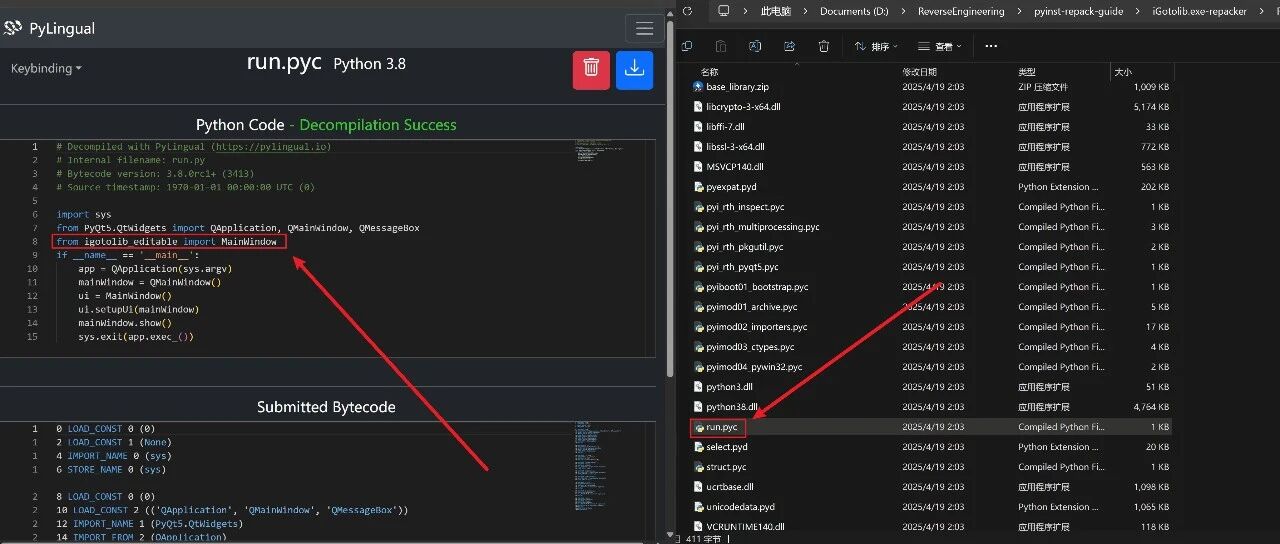Click the PyLingual logo icon

pyautogui.click(x=12, y=28)
